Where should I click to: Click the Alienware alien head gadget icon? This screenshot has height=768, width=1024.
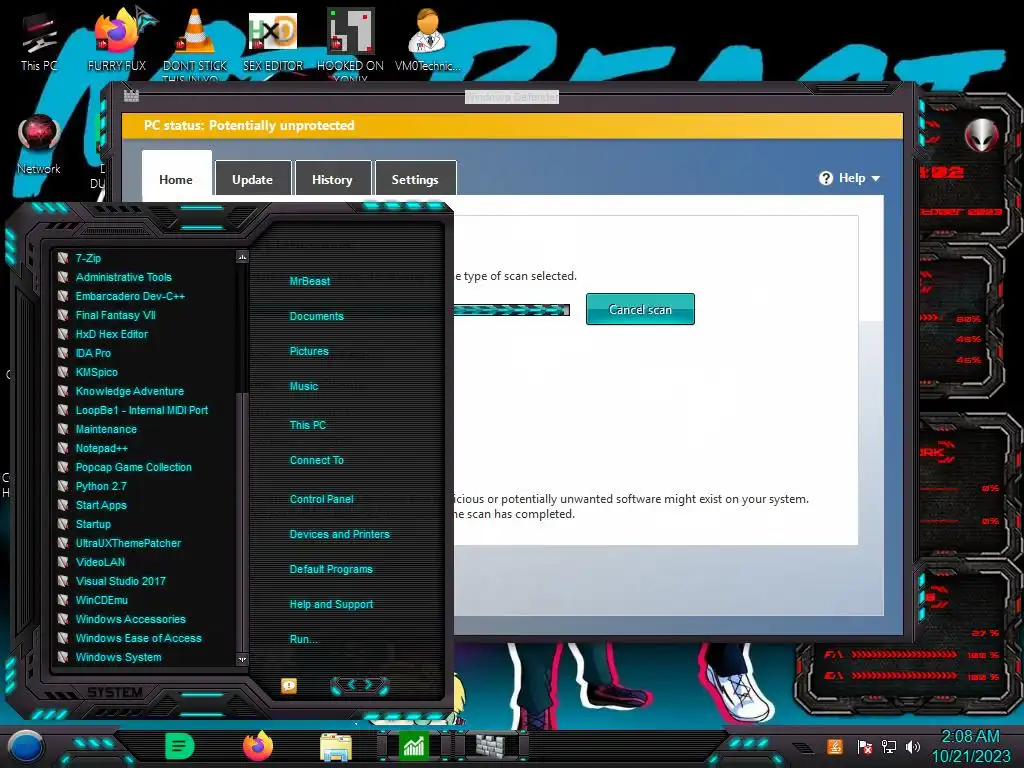coord(982,135)
